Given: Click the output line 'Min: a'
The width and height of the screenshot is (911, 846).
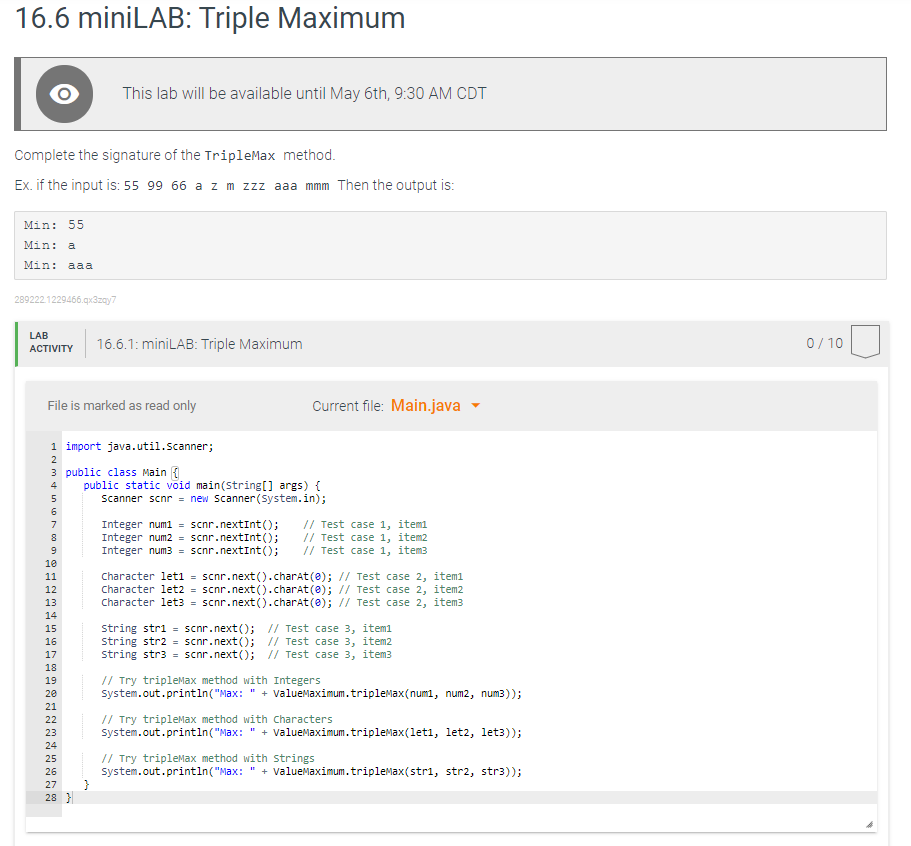Looking at the screenshot, I should point(49,245).
